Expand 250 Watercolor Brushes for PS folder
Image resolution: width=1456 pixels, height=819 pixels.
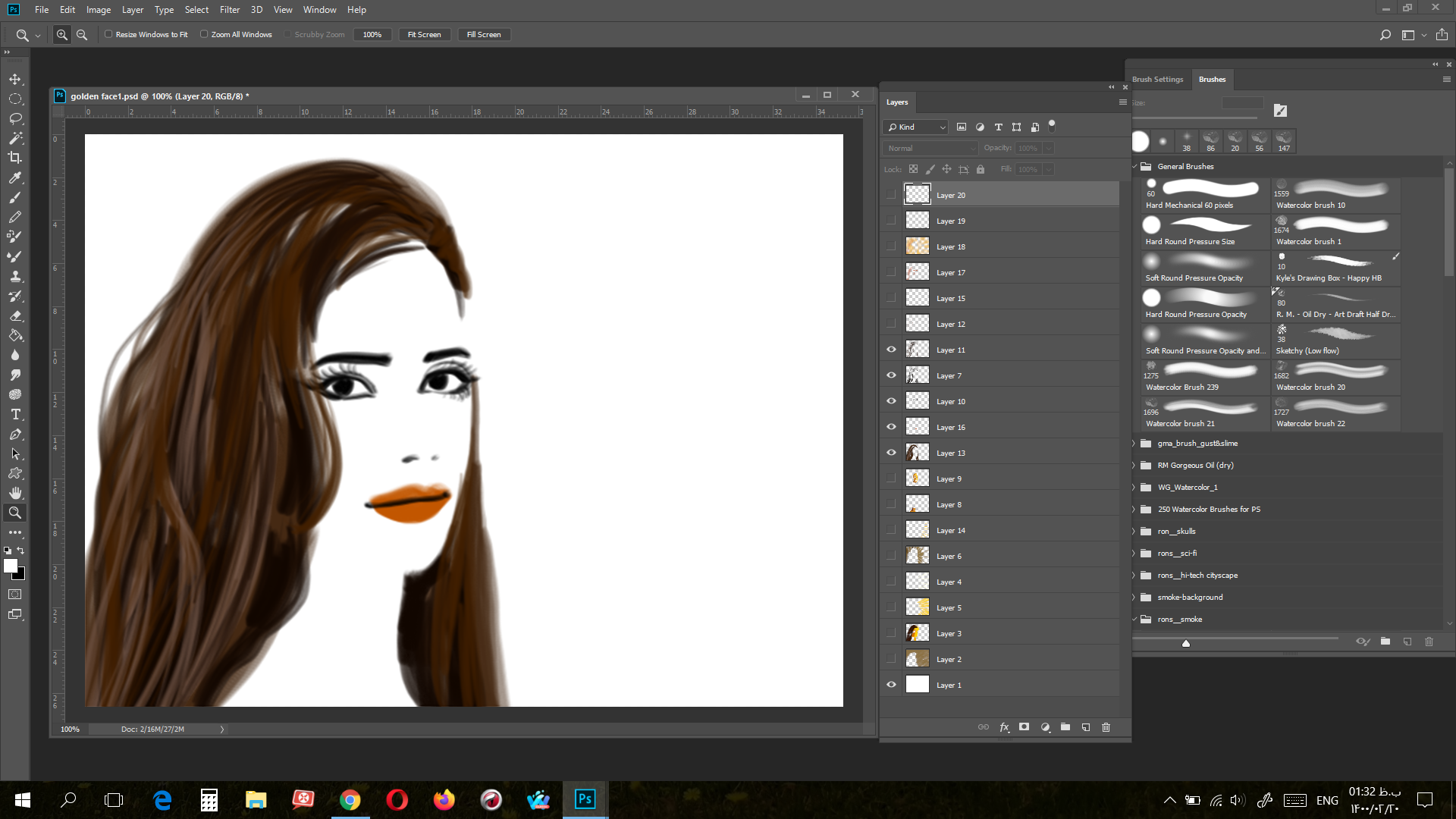pos(1135,510)
